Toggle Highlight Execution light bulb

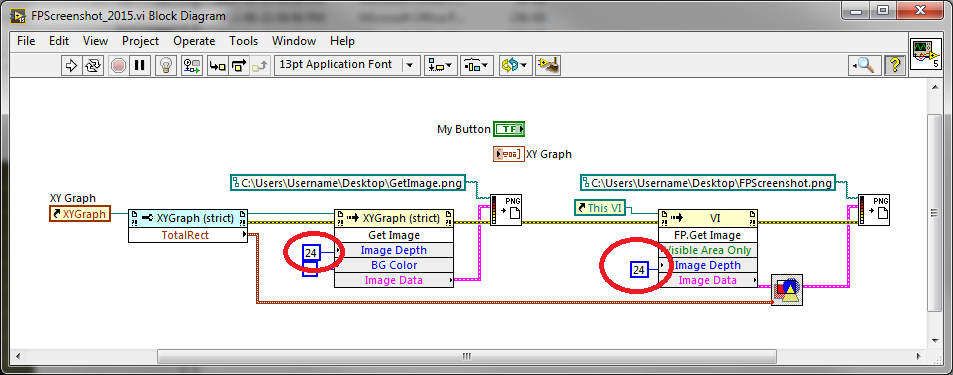point(166,65)
